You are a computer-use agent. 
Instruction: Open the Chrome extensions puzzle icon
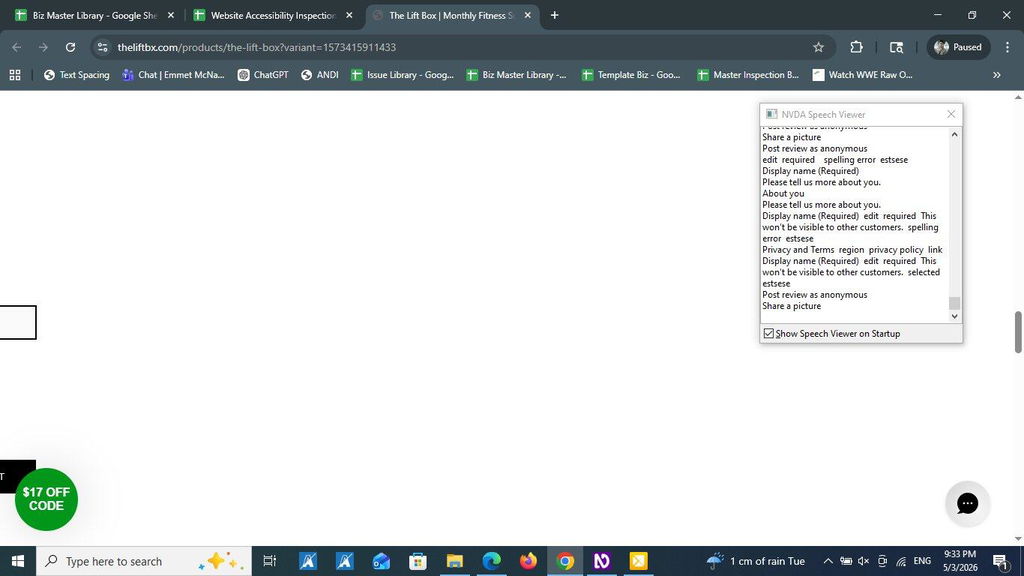[x=856, y=47]
